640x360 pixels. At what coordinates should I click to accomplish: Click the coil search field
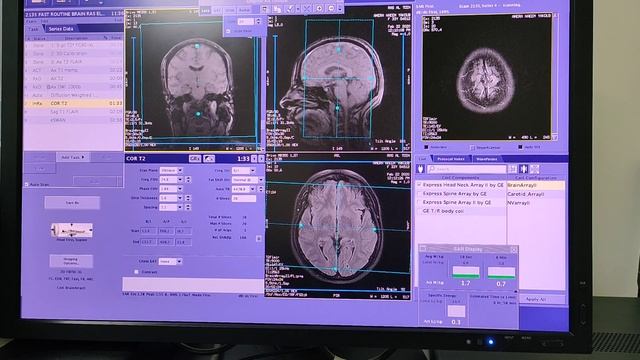(x=467, y=169)
